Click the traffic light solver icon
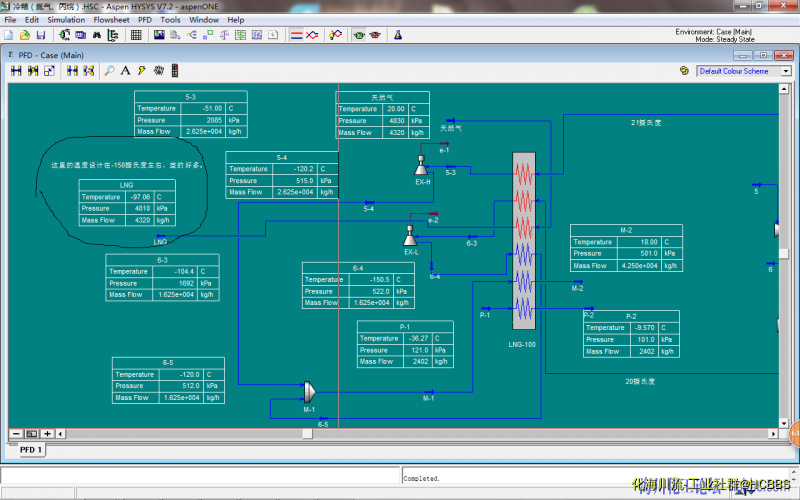 [x=174, y=71]
